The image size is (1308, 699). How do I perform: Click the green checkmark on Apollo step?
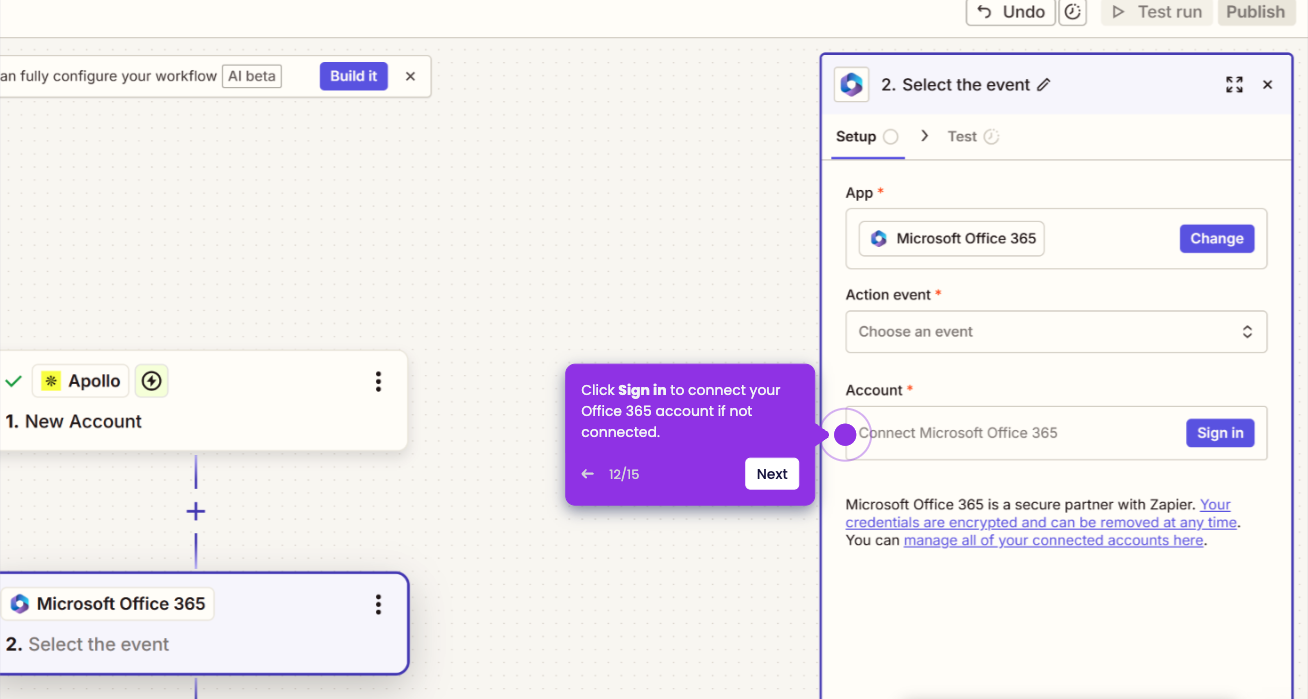pyautogui.click(x=13, y=381)
